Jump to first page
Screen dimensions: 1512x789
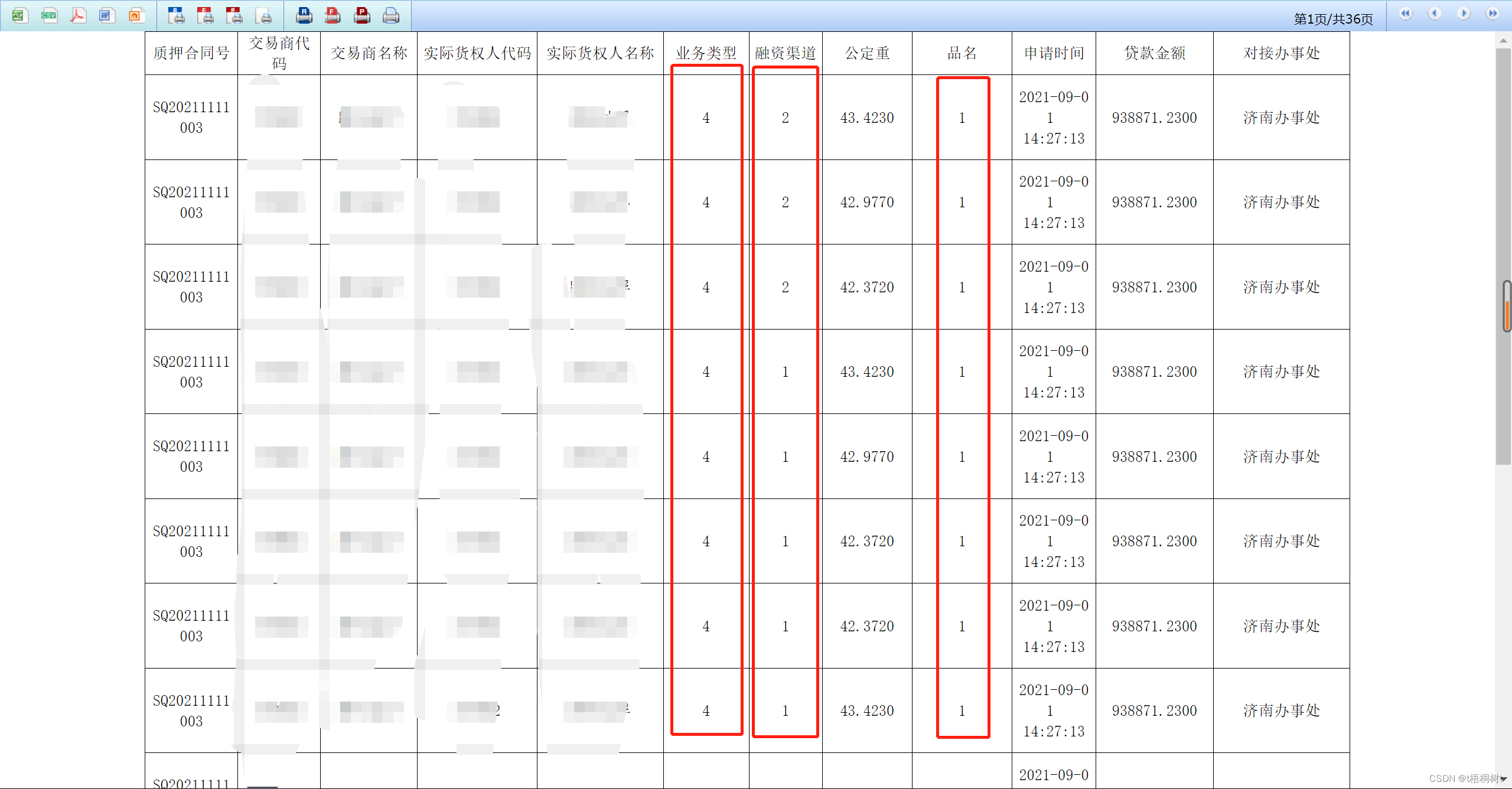tap(1406, 14)
